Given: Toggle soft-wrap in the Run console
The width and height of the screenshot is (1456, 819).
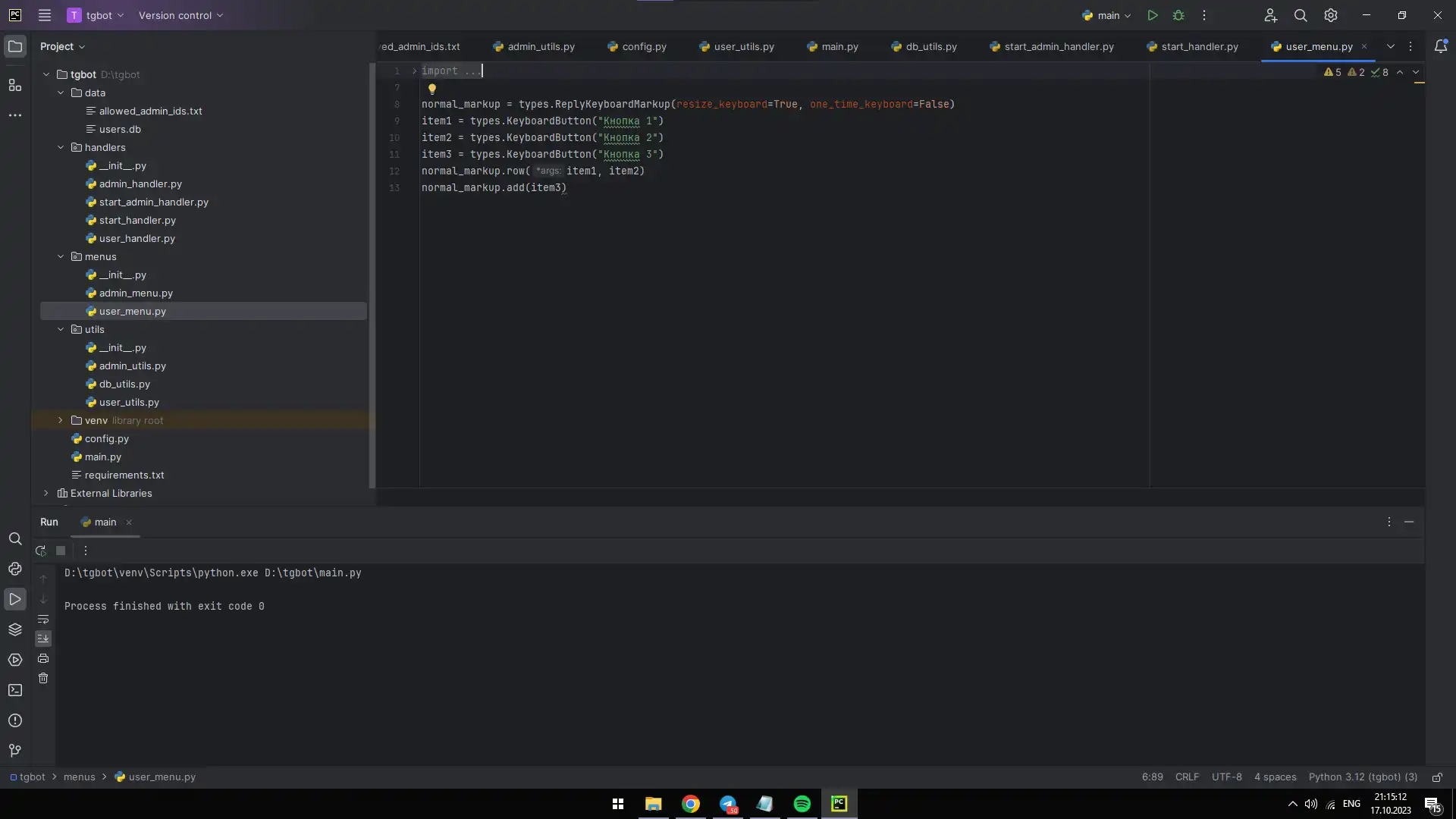Looking at the screenshot, I should point(43,620).
